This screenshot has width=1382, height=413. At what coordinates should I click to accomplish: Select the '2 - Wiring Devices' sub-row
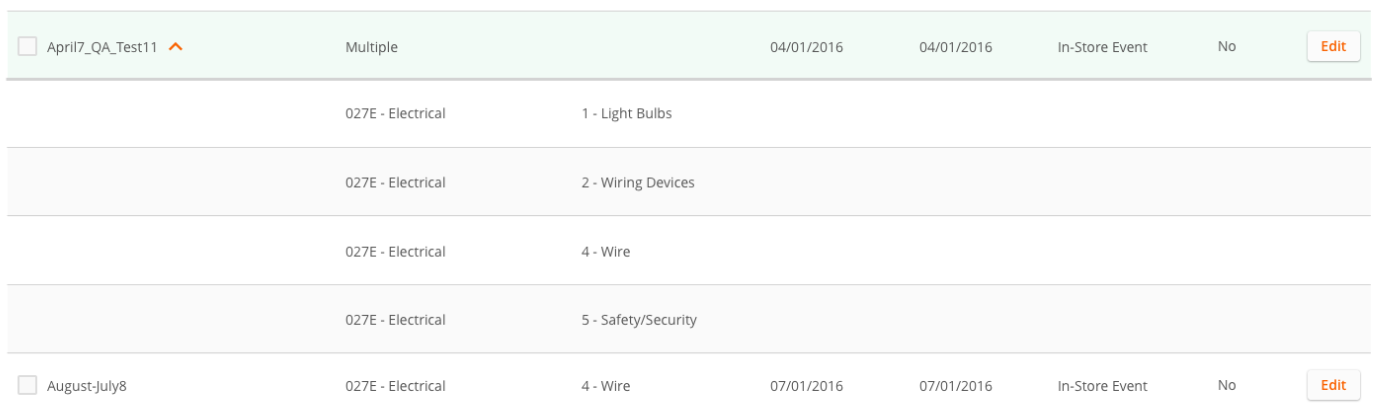tap(638, 182)
